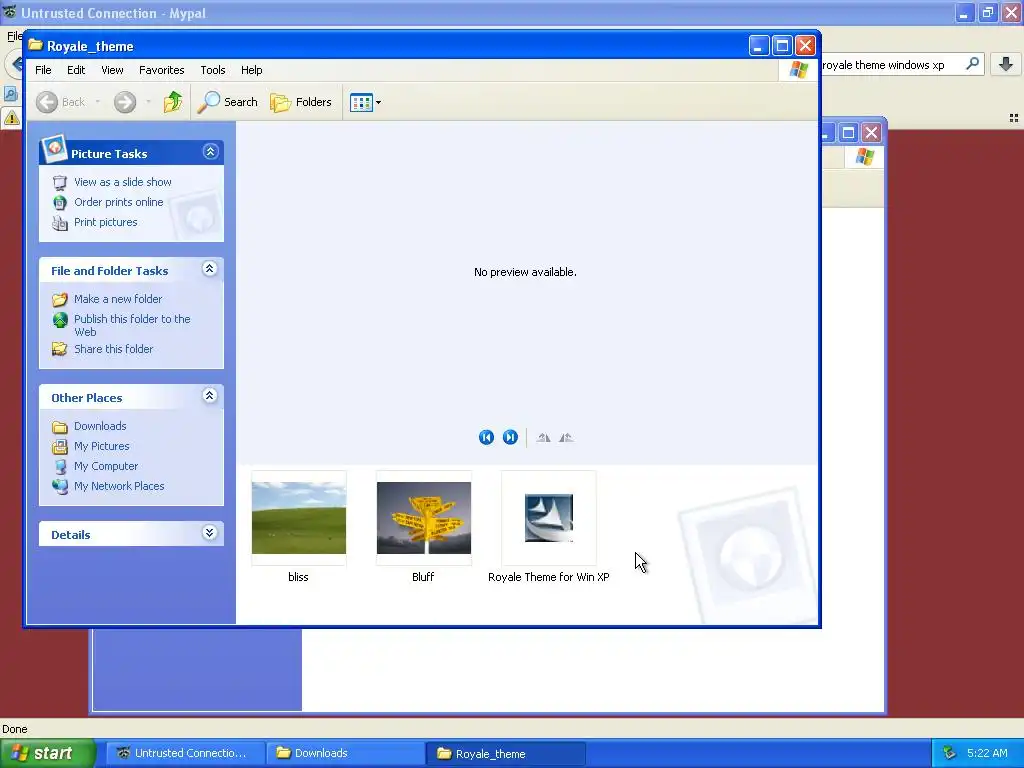Click the yellow warning icon in Mypal

pos(12,118)
